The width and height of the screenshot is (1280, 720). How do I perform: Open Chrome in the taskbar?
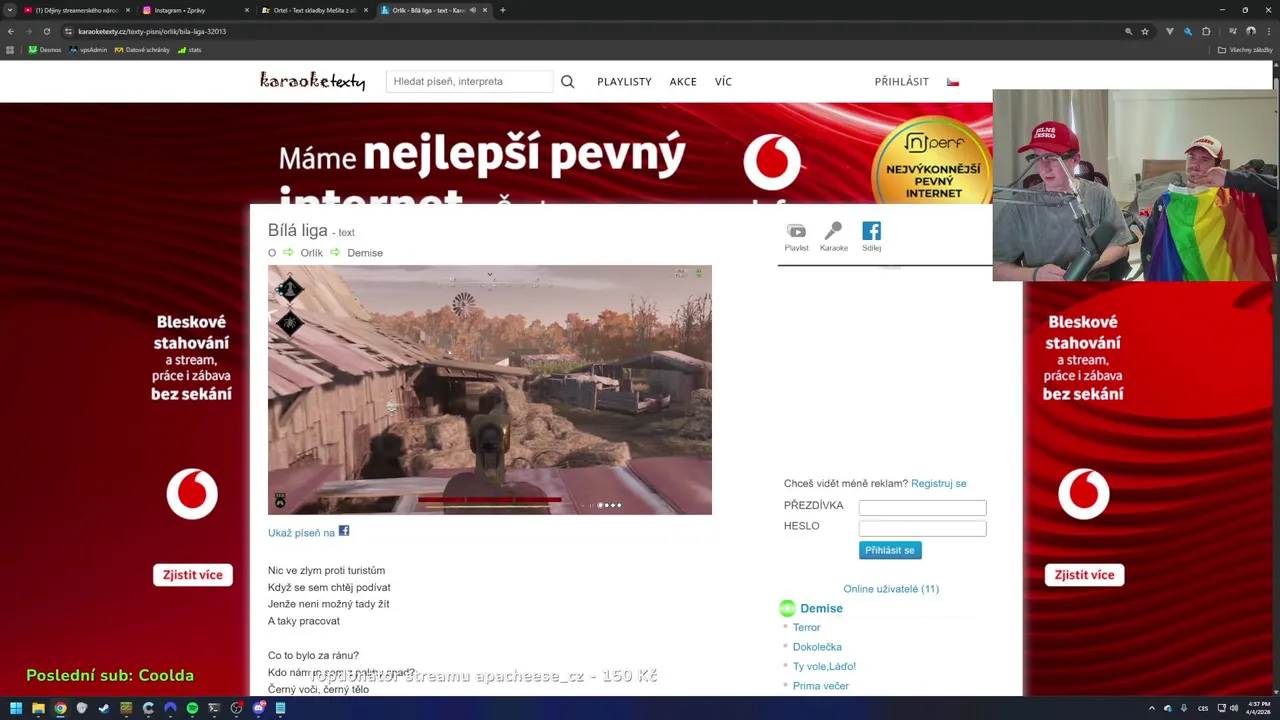60,708
